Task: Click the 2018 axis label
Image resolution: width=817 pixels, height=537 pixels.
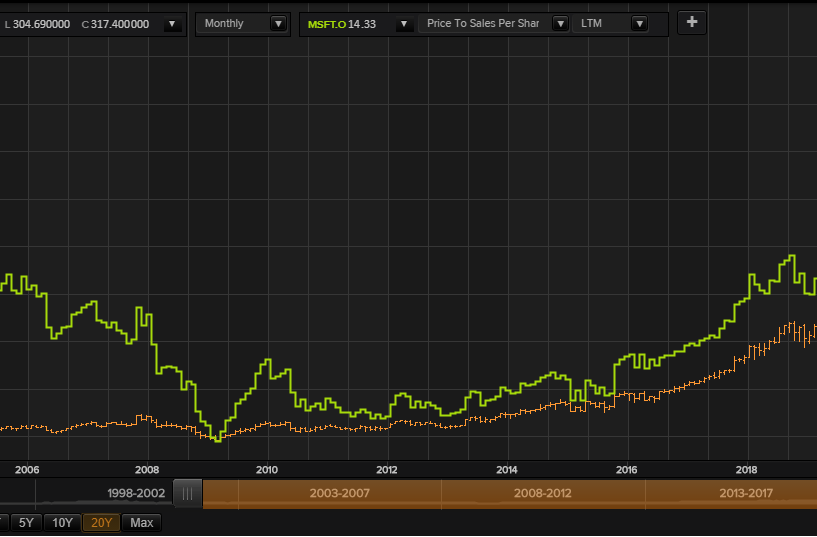Action: coord(746,470)
